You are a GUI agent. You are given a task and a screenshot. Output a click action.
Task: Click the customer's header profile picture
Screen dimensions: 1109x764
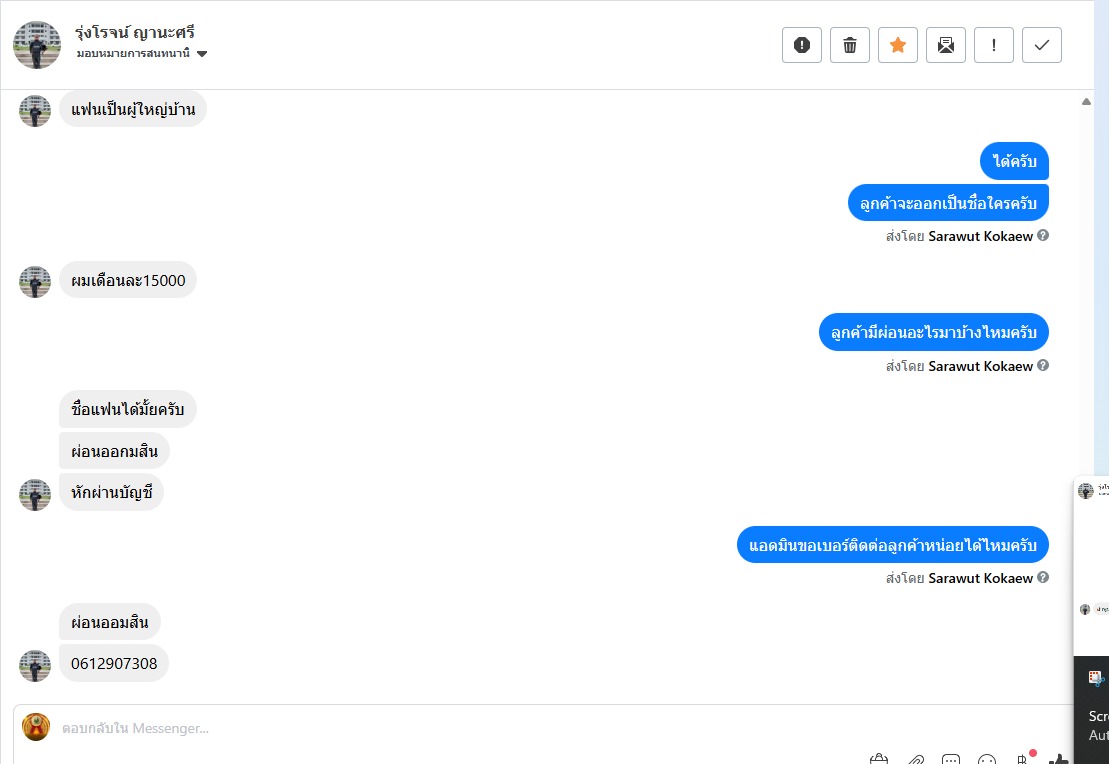[37, 45]
